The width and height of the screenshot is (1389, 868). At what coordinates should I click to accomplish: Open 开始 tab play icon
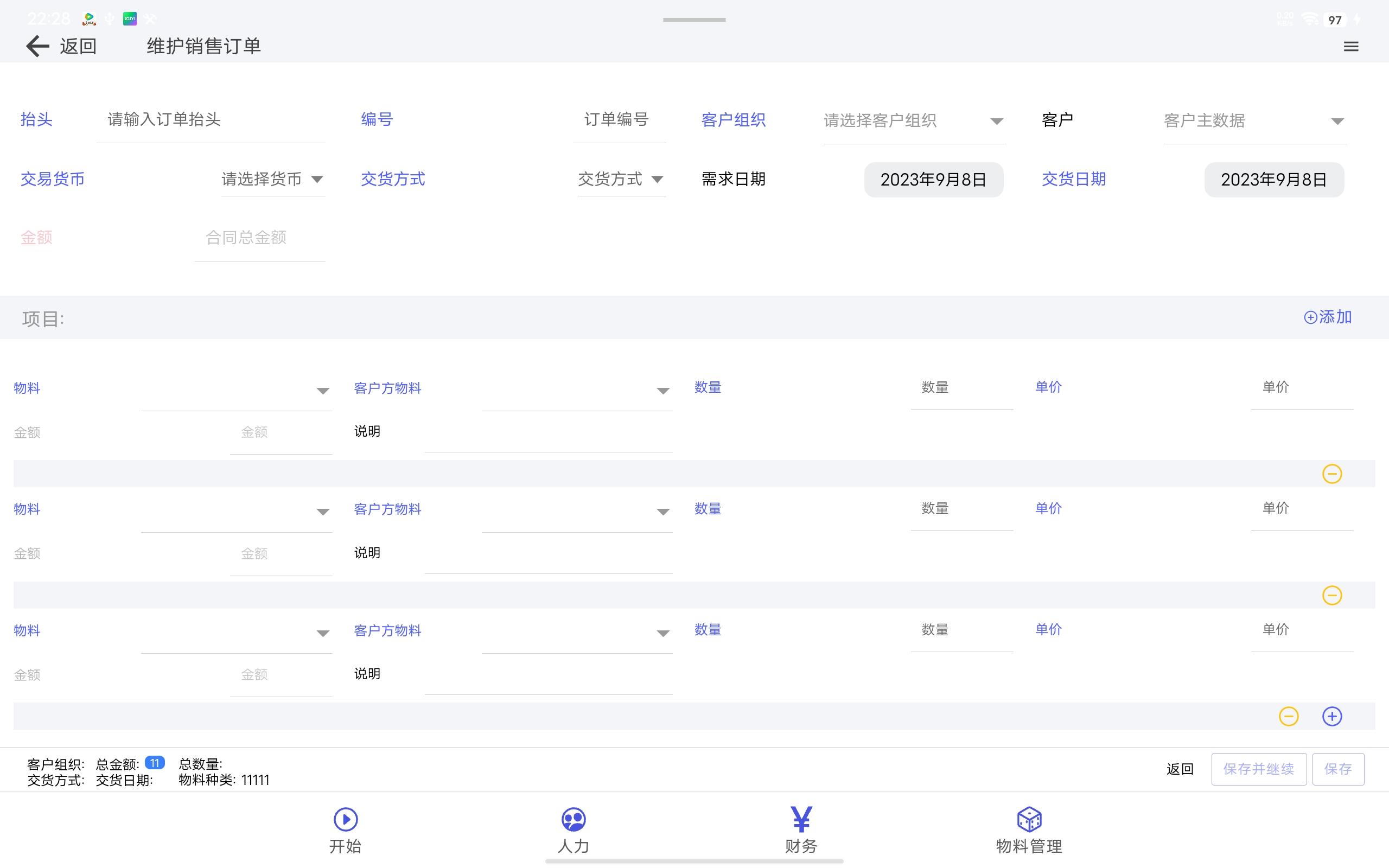(346, 819)
